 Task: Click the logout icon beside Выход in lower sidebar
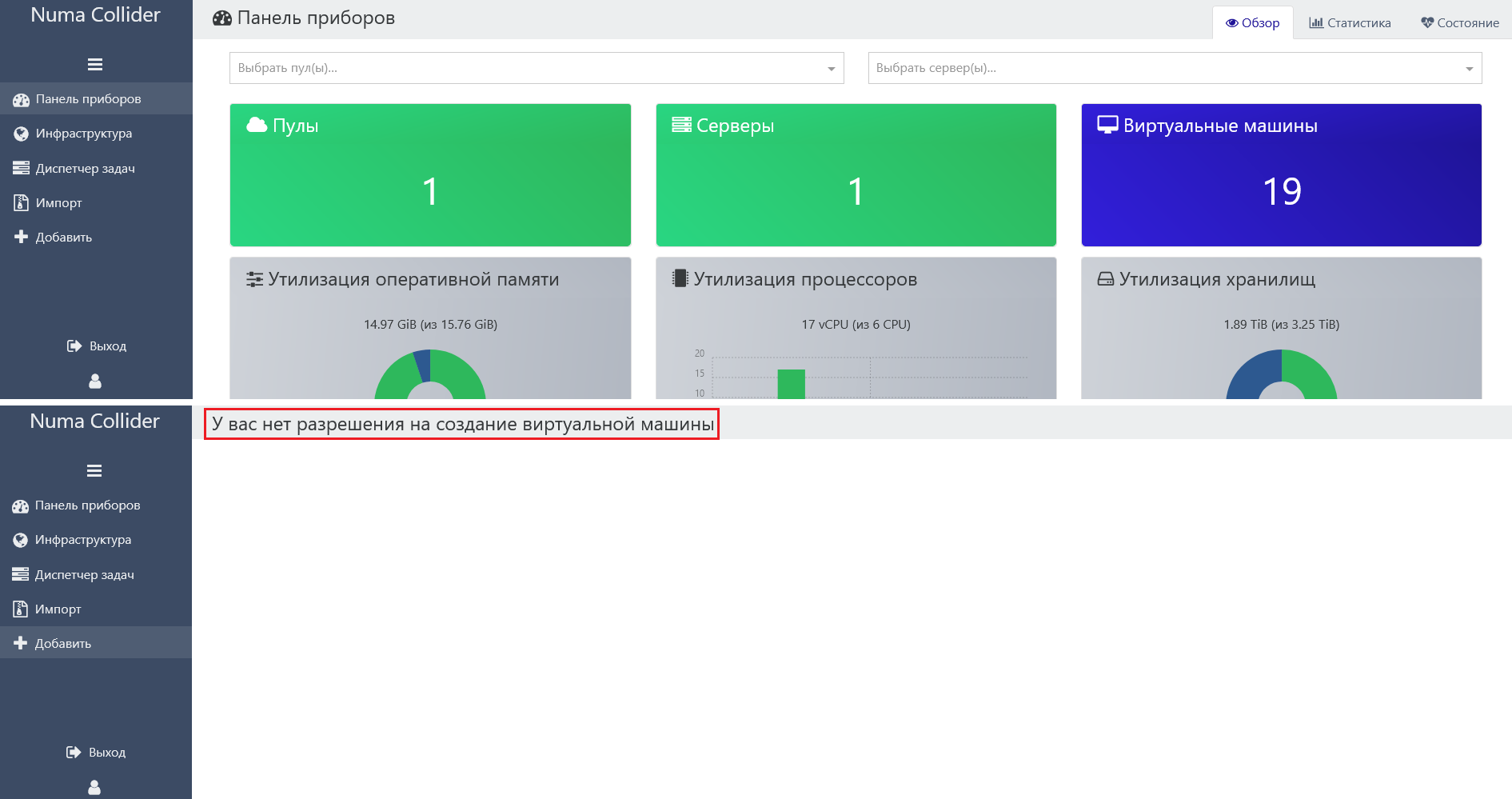click(x=74, y=752)
